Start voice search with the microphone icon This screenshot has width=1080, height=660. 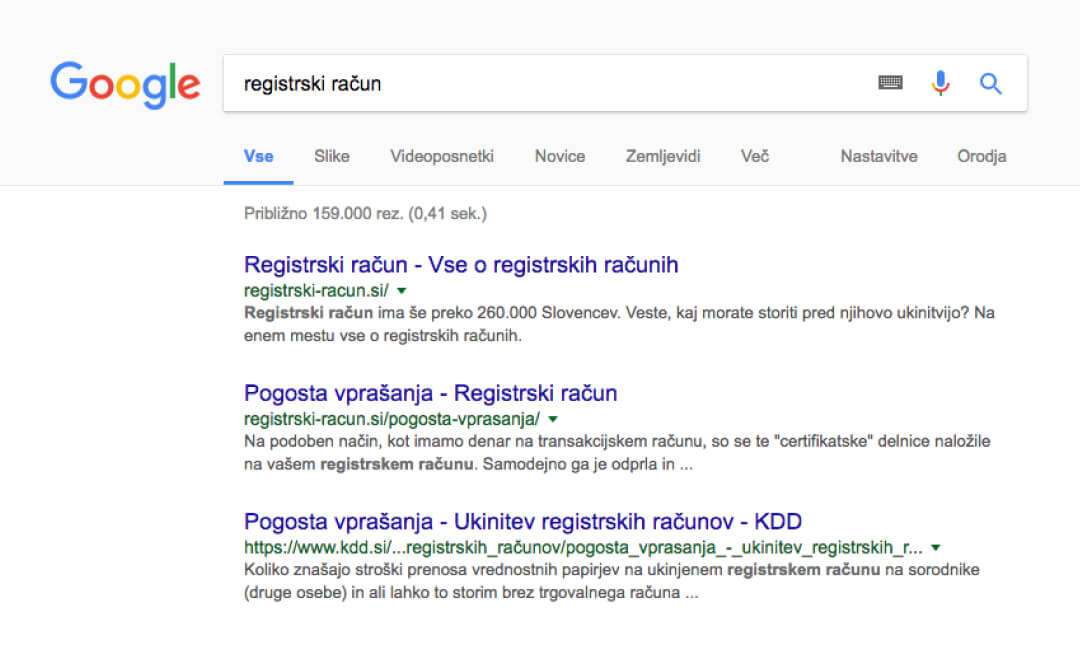point(940,83)
